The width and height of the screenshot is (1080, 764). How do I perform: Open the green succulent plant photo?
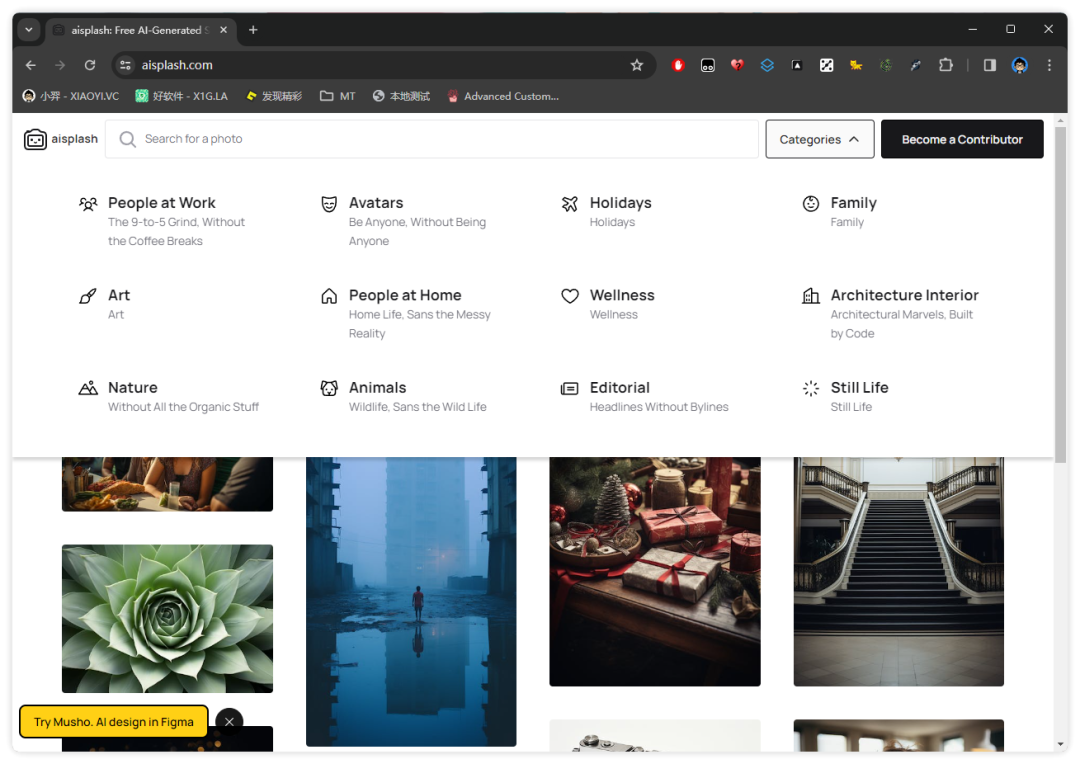pos(167,619)
